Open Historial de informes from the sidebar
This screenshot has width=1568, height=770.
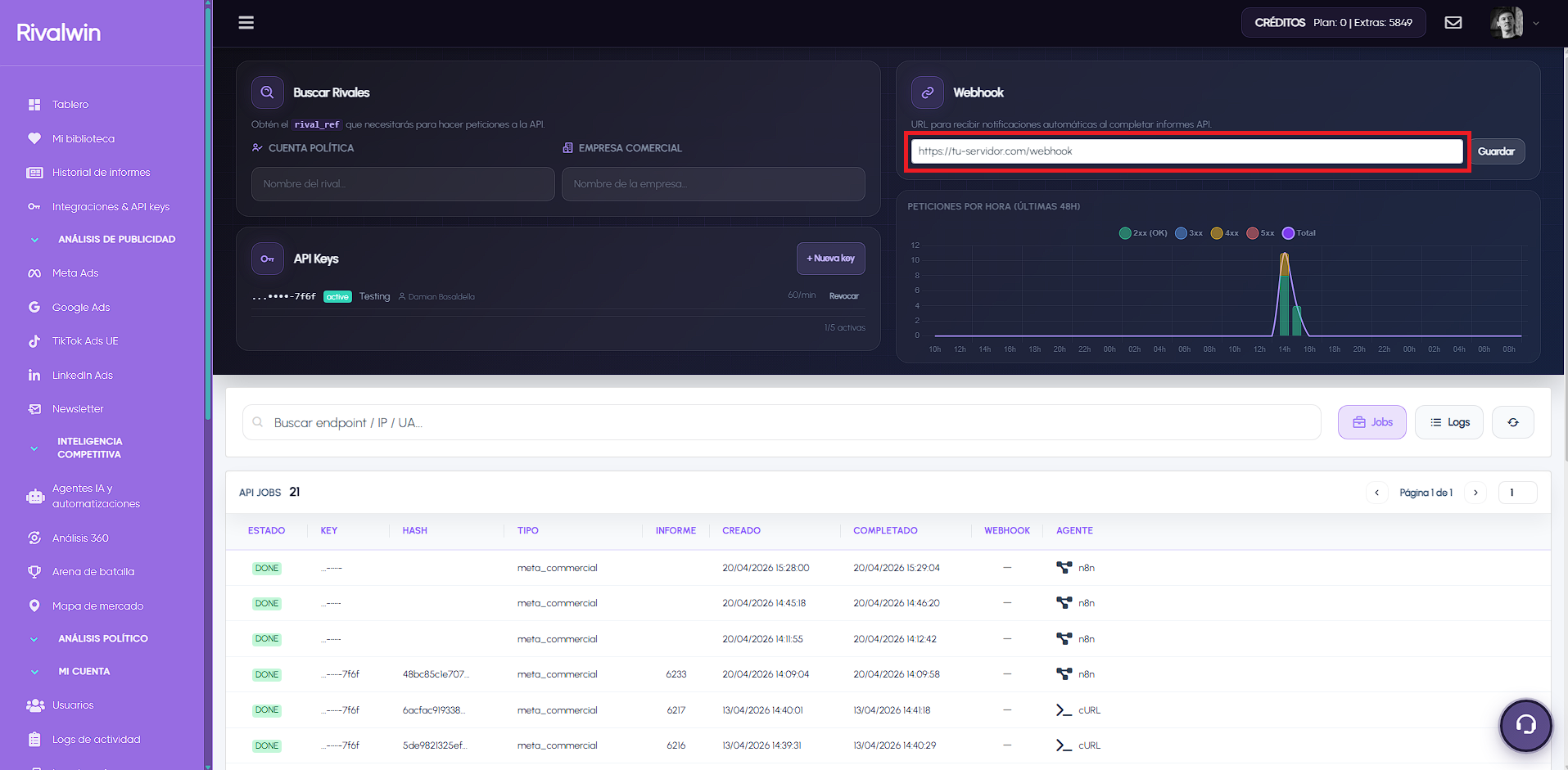100,172
